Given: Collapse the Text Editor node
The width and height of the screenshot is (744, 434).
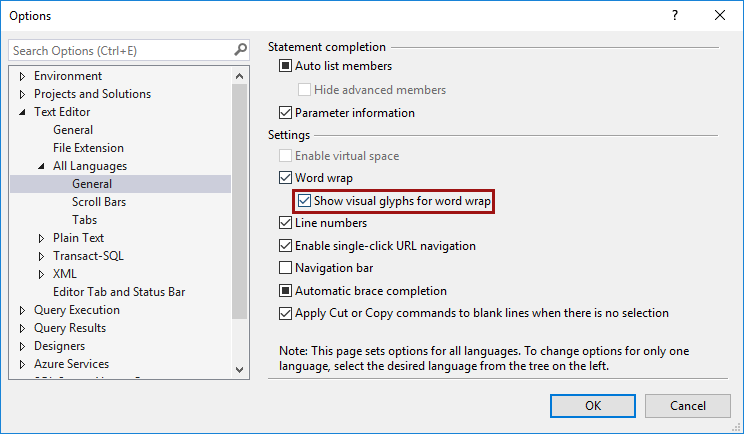Looking at the screenshot, I should point(22,112).
